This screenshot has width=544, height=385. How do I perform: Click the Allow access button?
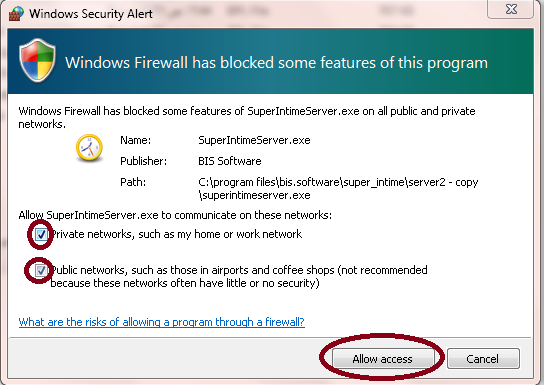tap(383, 359)
